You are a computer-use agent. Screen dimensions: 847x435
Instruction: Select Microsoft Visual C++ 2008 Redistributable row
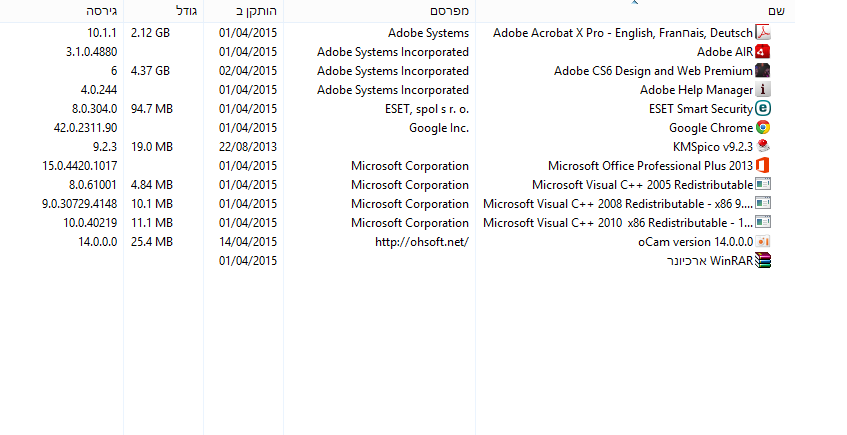click(398, 204)
